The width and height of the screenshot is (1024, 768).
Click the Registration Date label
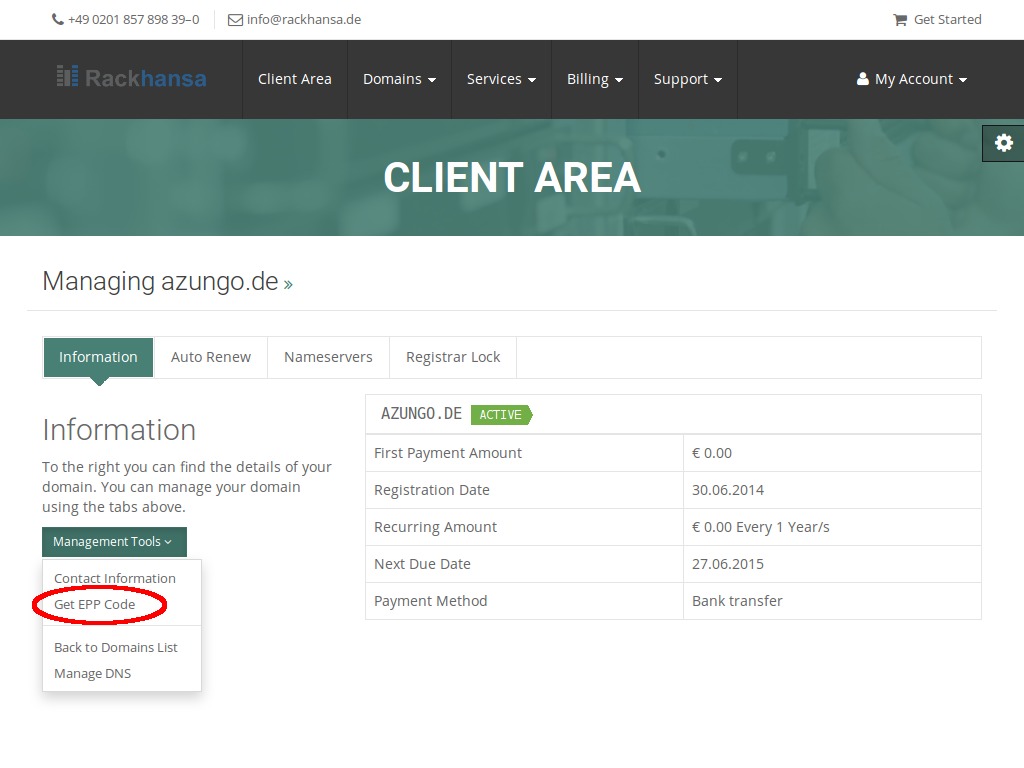coord(432,490)
